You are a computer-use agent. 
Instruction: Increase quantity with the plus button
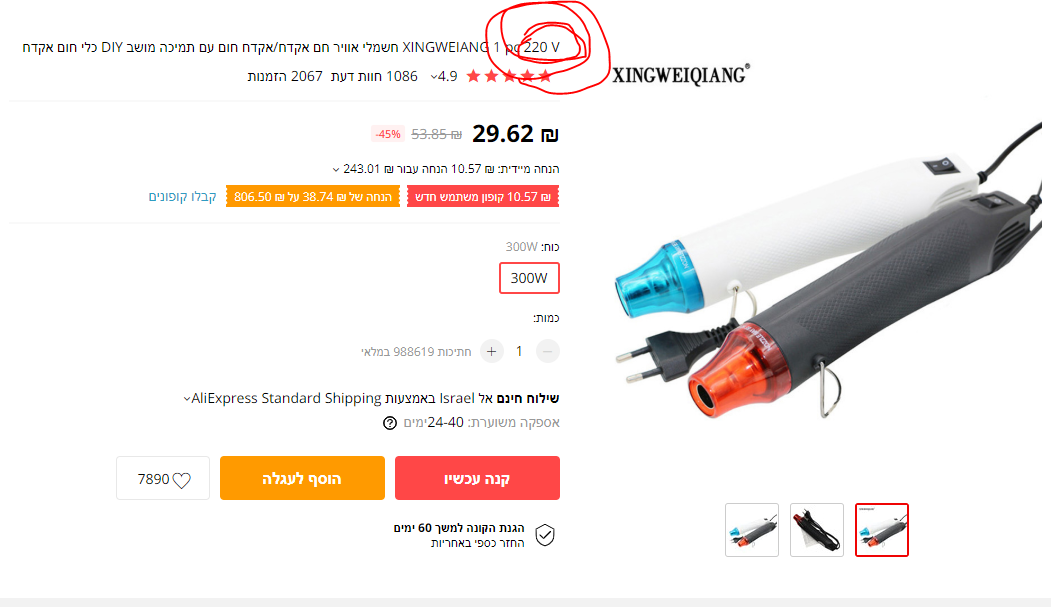pos(491,351)
